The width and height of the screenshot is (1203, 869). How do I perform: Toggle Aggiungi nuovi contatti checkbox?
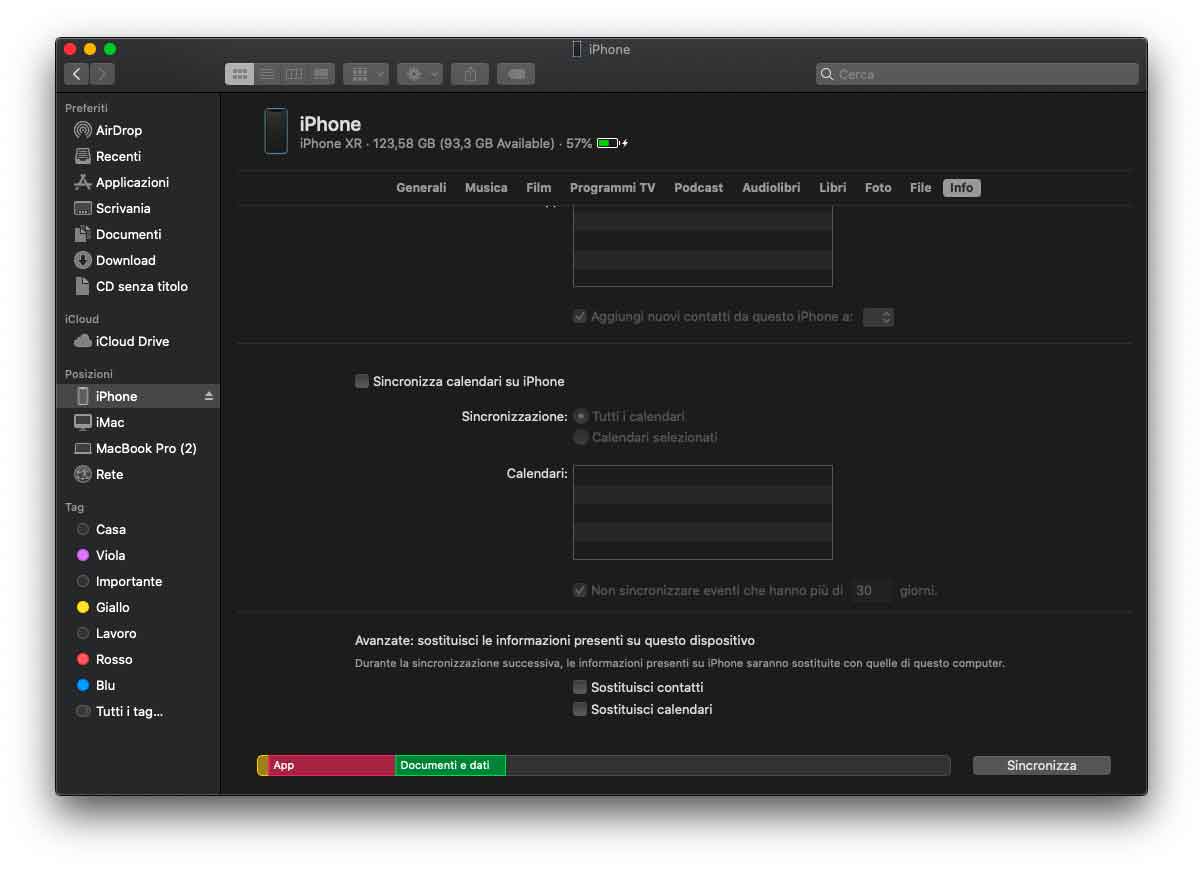point(579,316)
